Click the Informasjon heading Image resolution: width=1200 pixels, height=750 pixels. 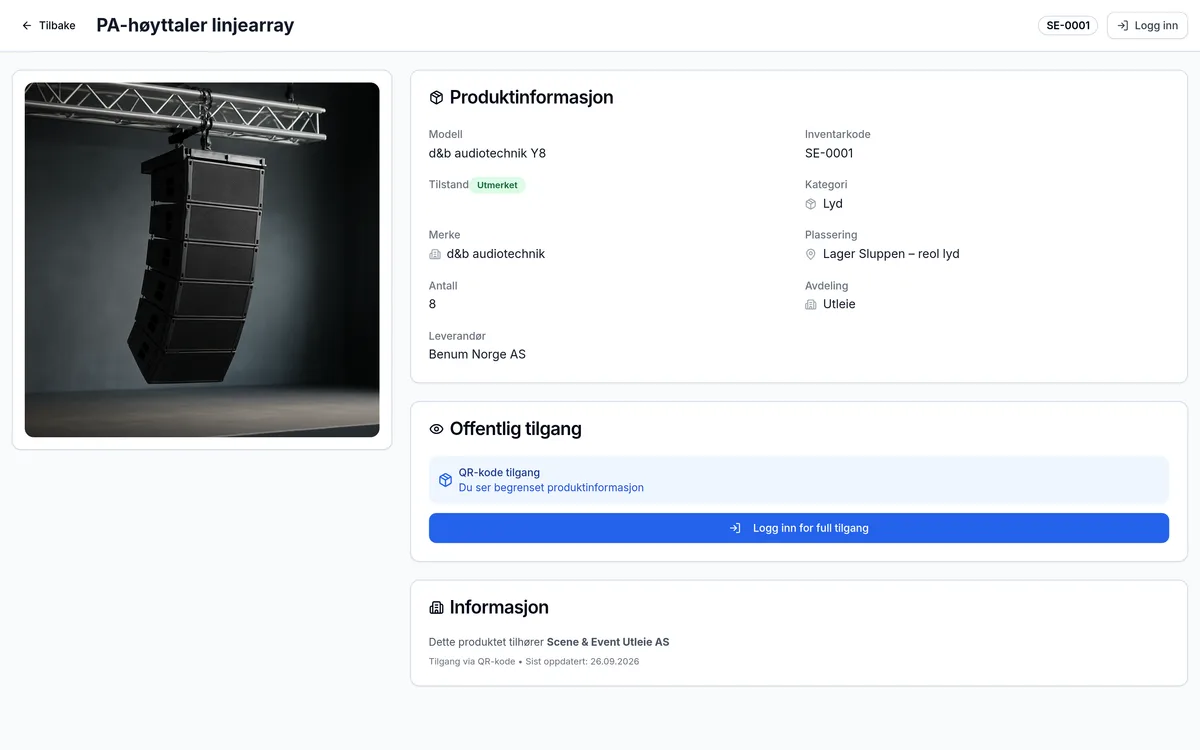click(499, 608)
